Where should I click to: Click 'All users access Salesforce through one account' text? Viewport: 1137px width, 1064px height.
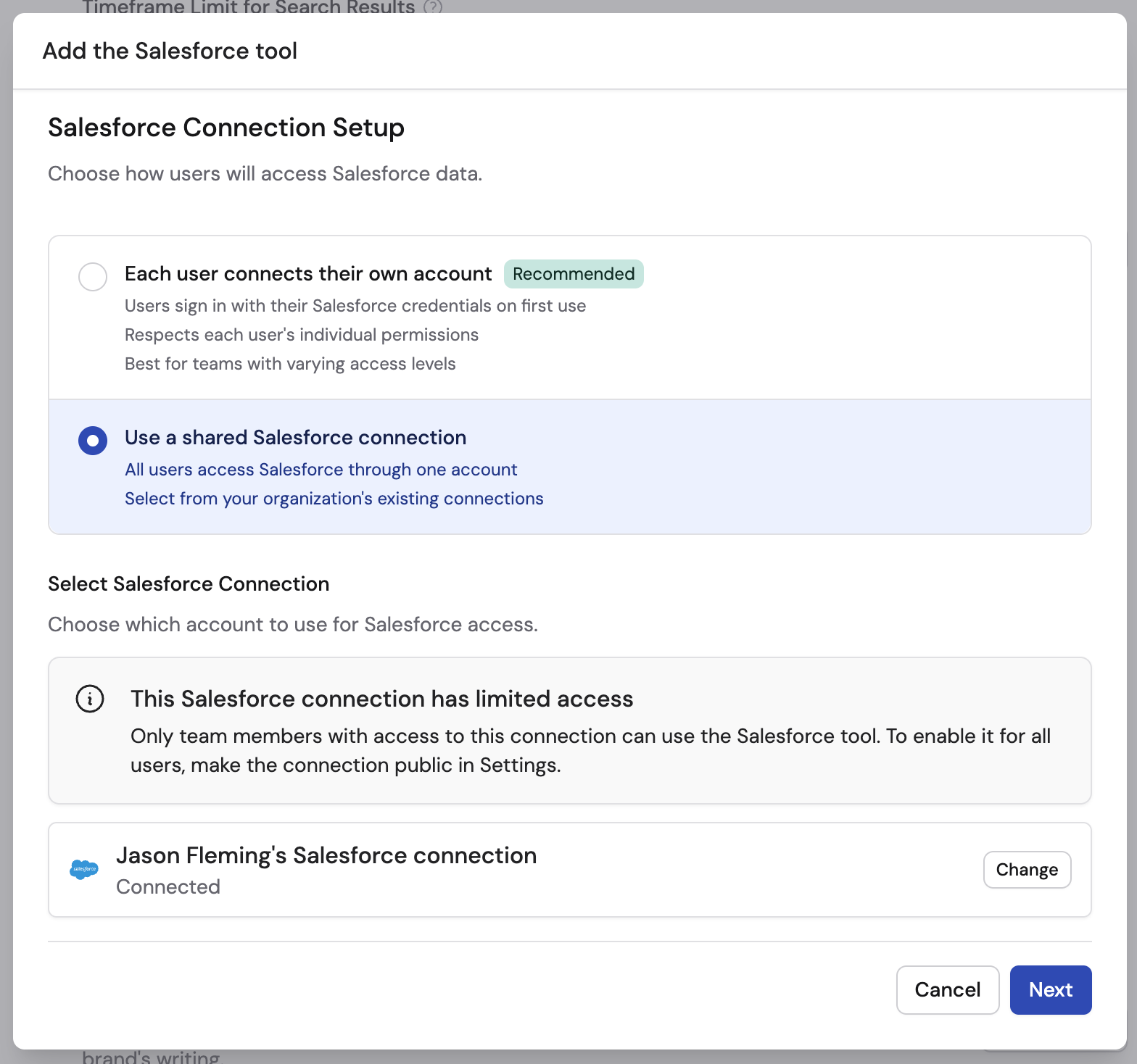pyautogui.click(x=321, y=470)
